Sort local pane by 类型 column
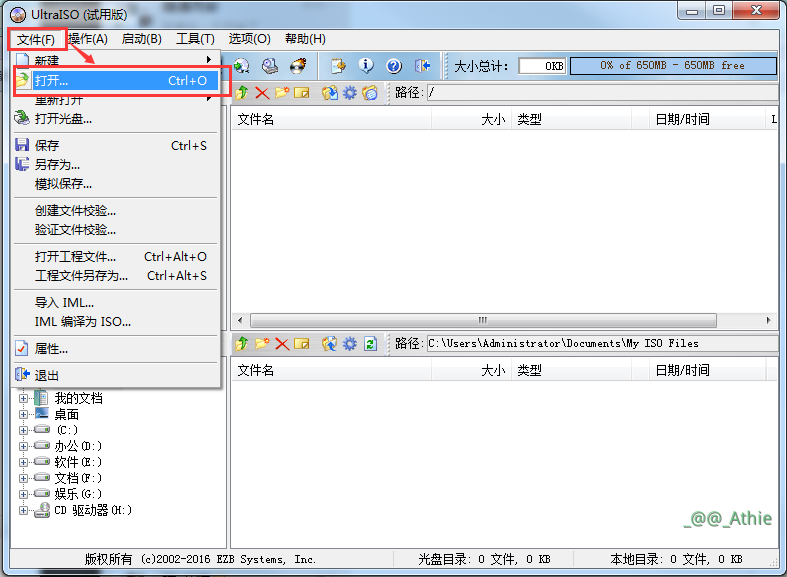 [572, 370]
